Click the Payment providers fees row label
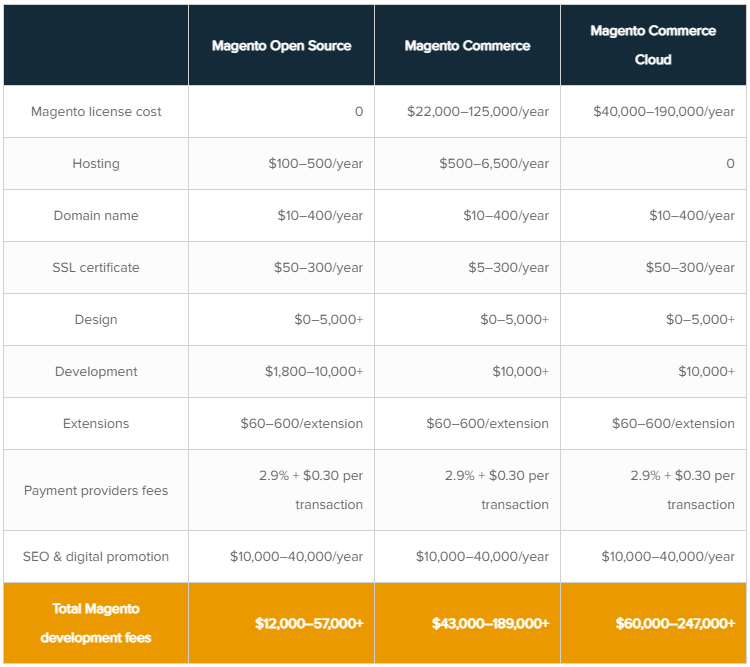Screen dimensions: 750x667 tap(96, 491)
